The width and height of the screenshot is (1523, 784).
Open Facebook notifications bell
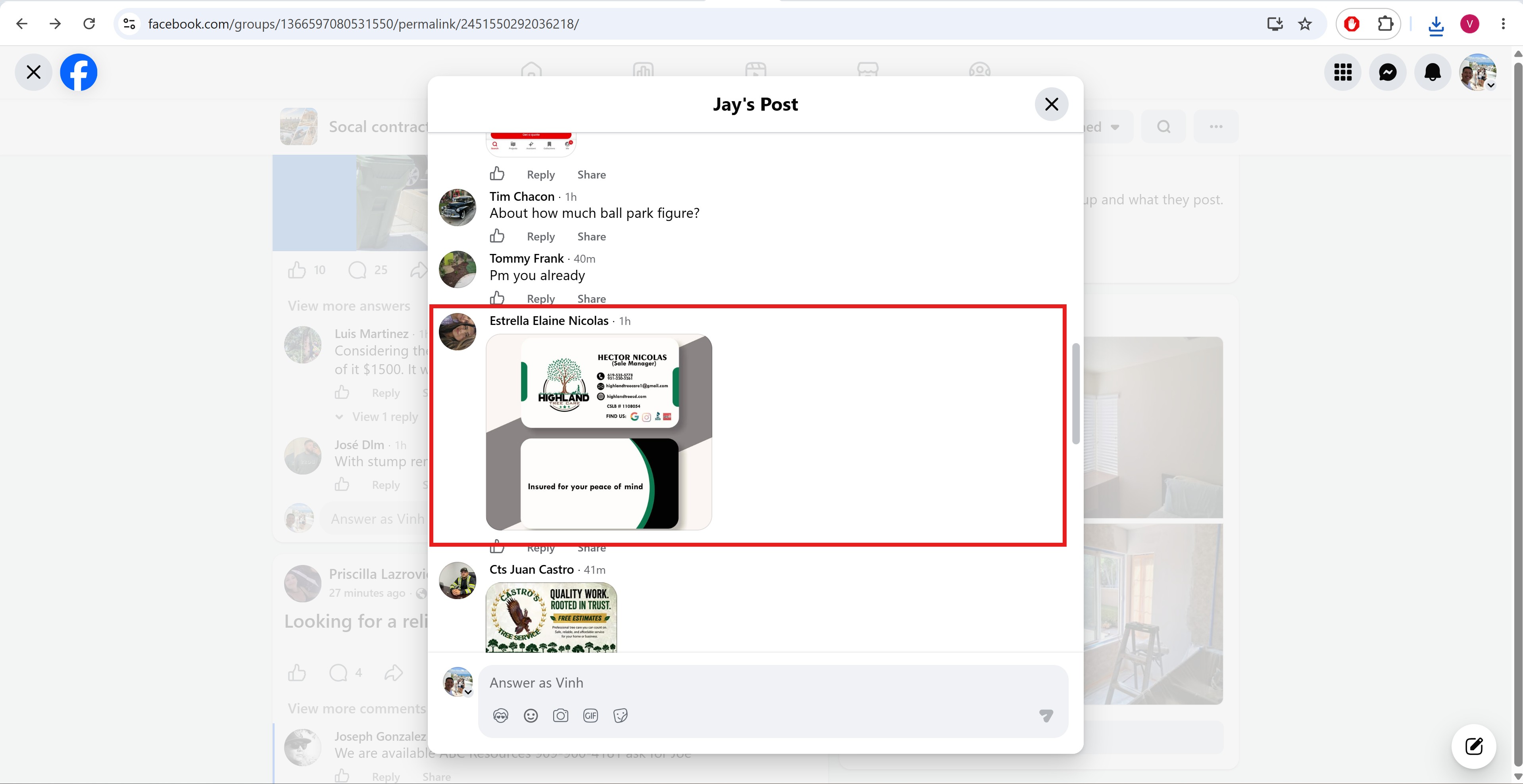pos(1433,72)
